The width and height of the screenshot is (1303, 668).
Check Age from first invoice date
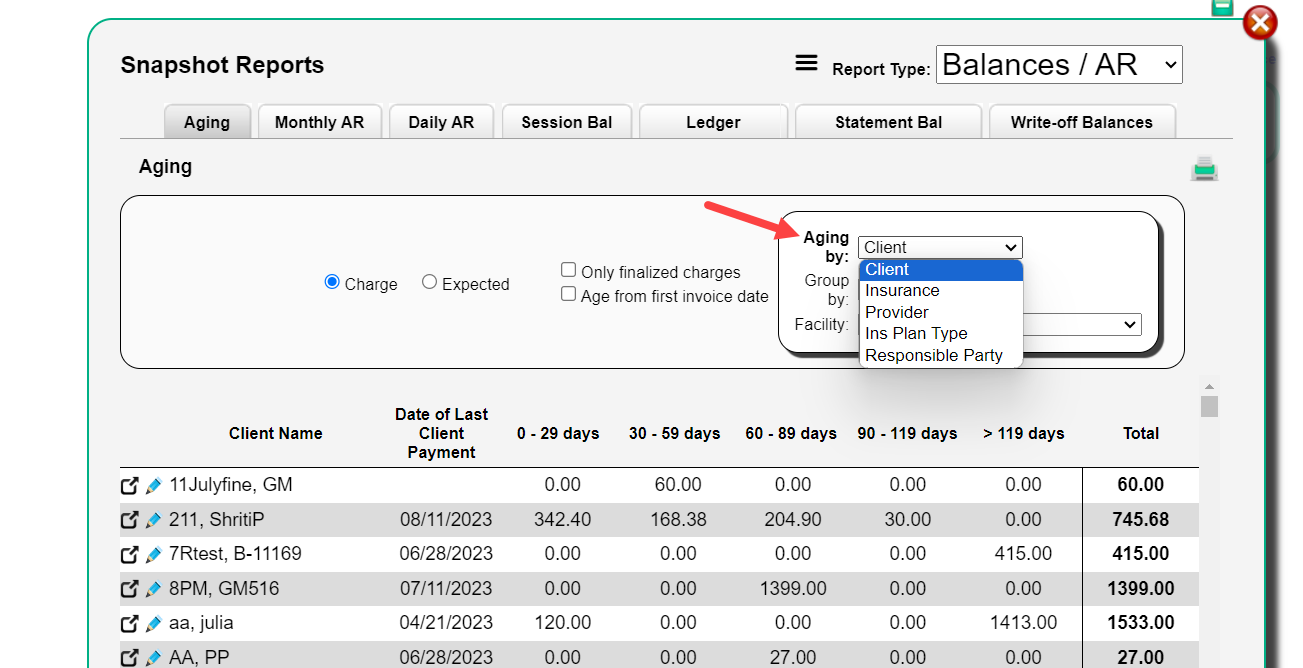[x=568, y=293]
